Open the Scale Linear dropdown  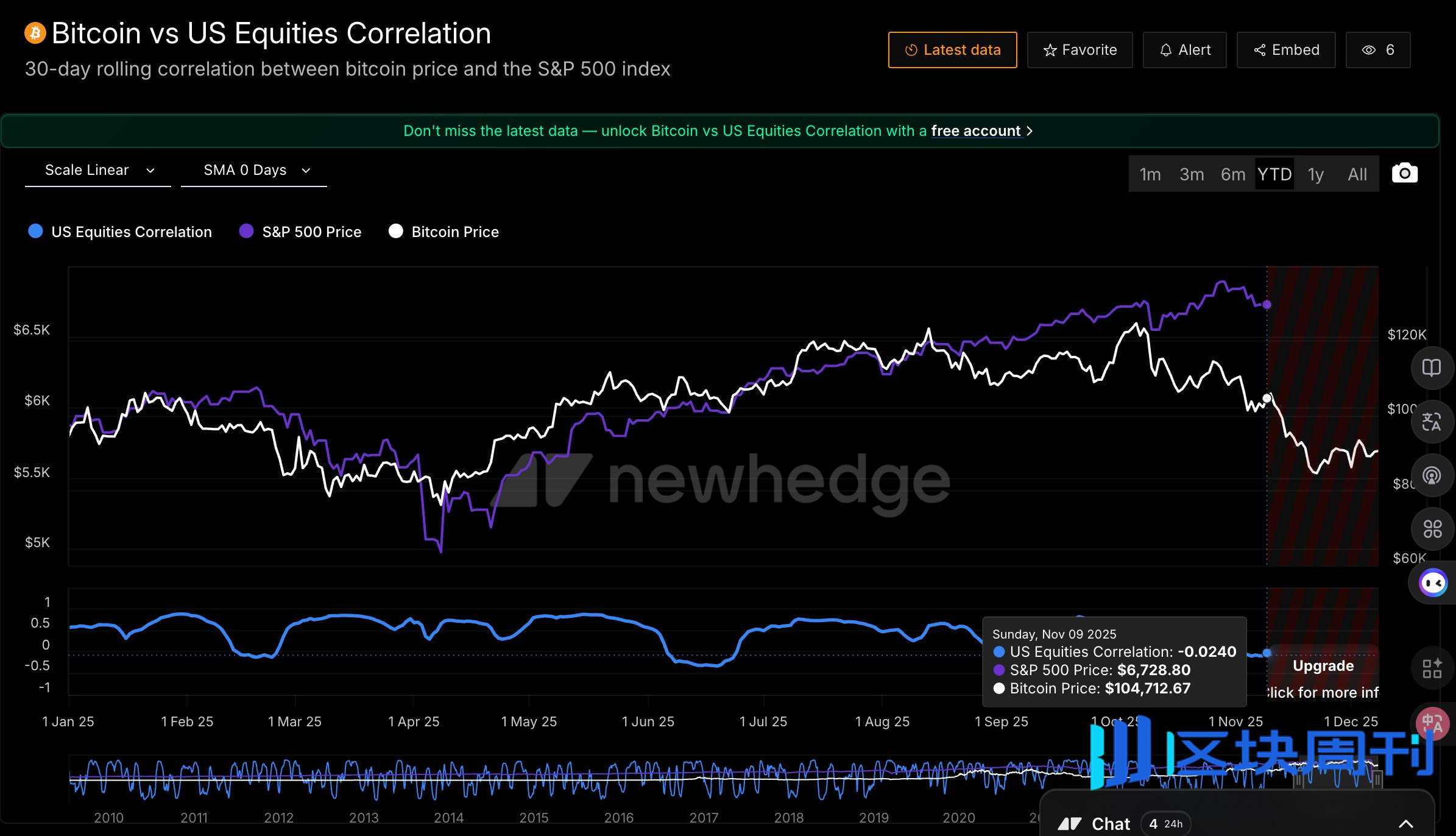point(98,171)
